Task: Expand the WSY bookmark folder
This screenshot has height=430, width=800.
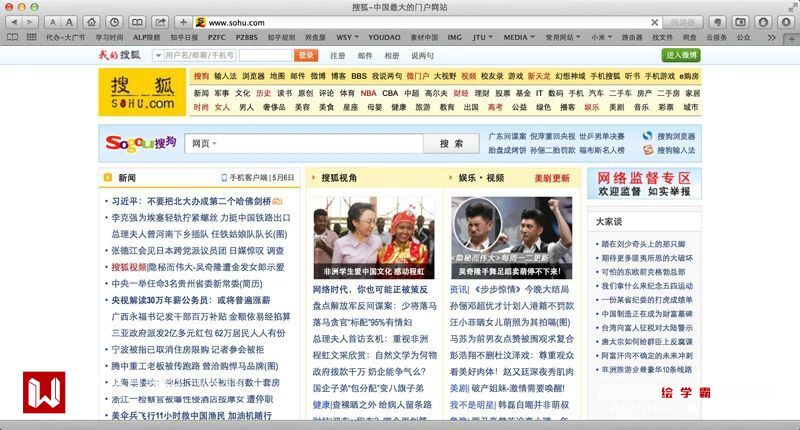Action: click(347, 37)
